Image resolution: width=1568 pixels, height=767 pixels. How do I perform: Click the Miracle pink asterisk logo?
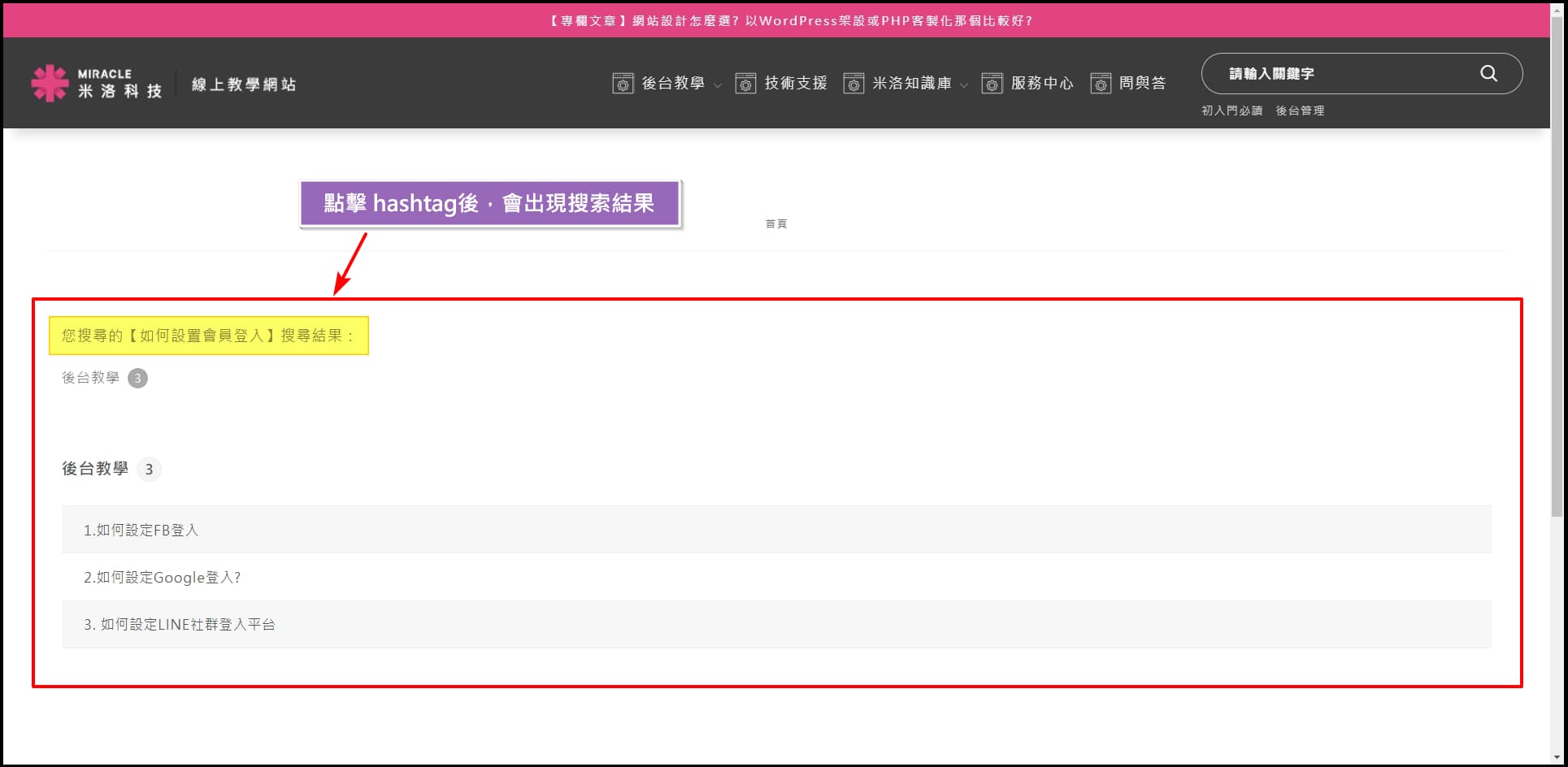click(50, 83)
